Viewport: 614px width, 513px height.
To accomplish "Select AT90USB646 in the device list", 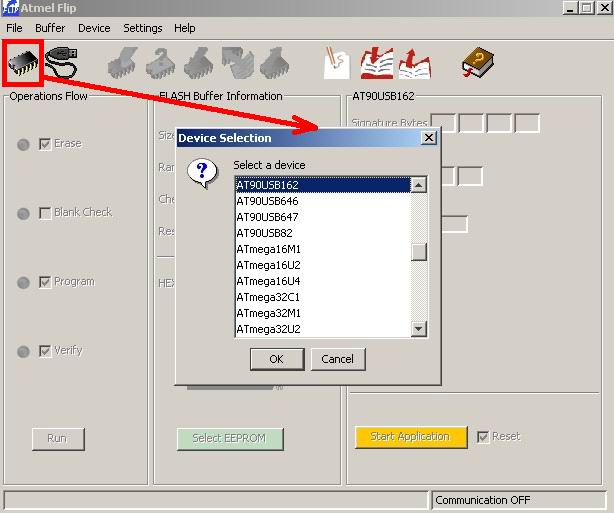I will [323, 201].
